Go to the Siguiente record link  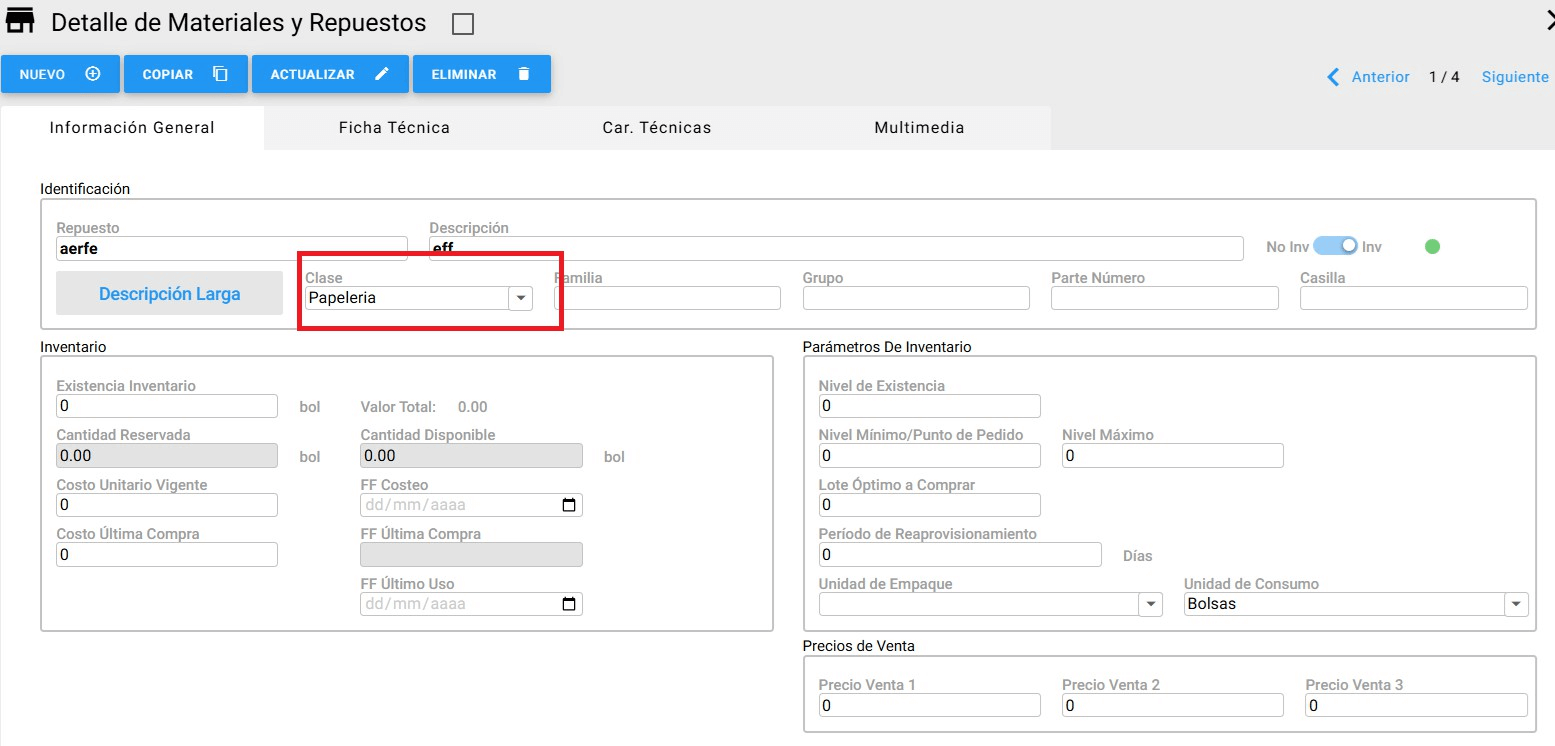1515,77
